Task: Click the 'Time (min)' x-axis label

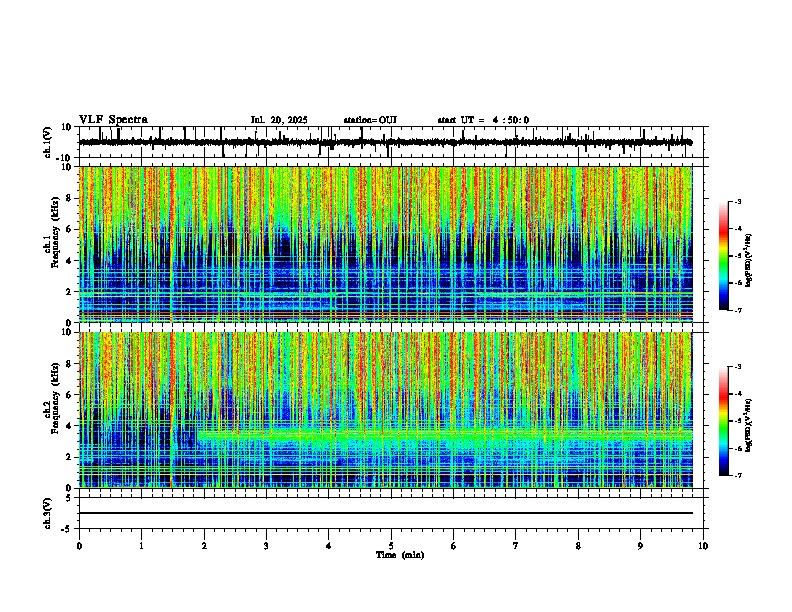Action: tap(400, 555)
